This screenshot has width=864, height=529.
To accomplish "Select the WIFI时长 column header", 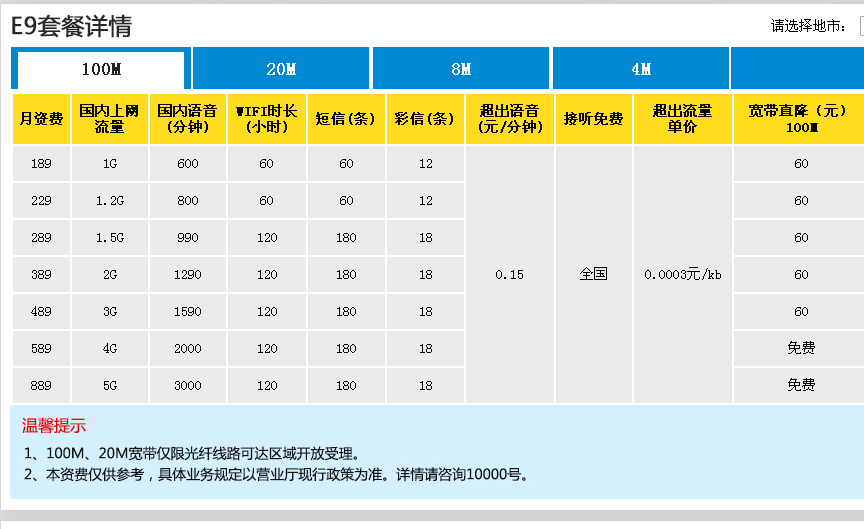I will 266,119.
